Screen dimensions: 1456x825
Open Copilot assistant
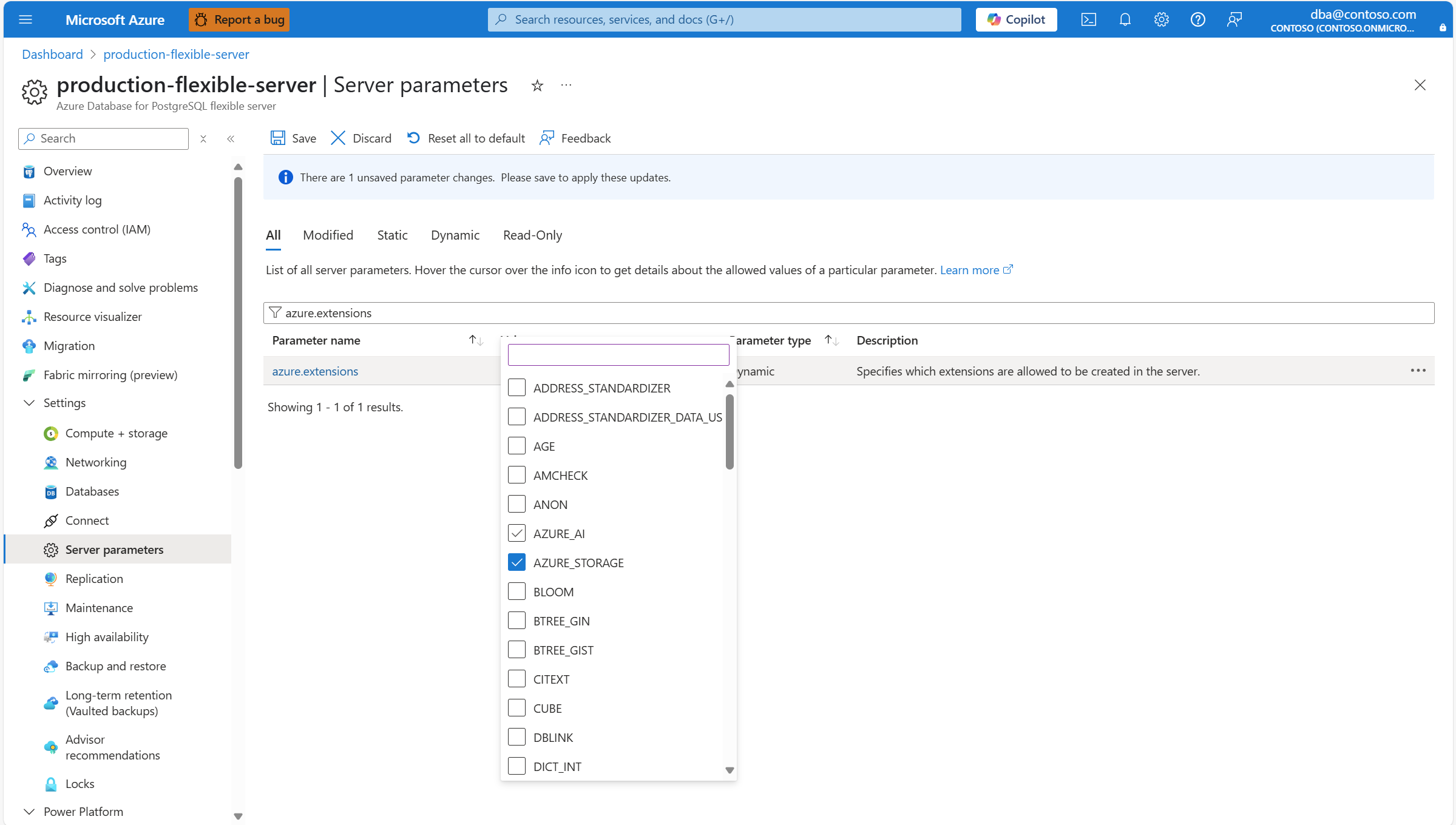point(1016,19)
